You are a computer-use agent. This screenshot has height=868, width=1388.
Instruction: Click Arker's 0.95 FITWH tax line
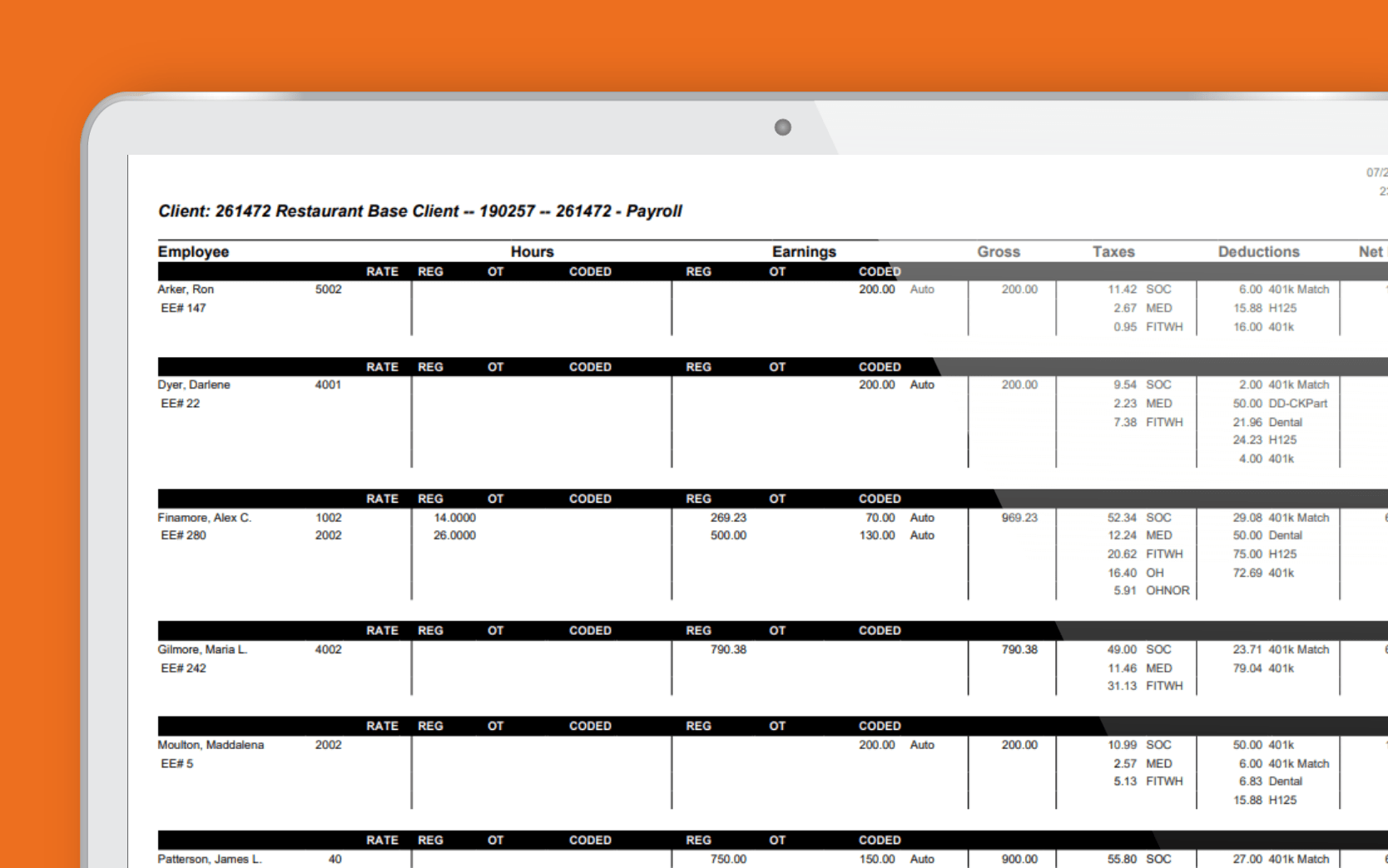point(1148,327)
